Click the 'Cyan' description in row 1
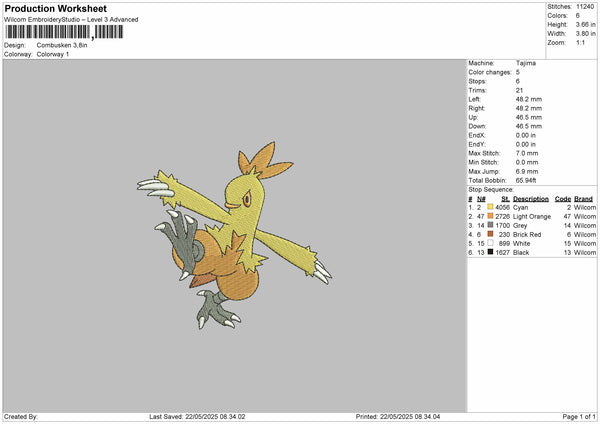The height and width of the screenshot is (424, 600). [520, 207]
